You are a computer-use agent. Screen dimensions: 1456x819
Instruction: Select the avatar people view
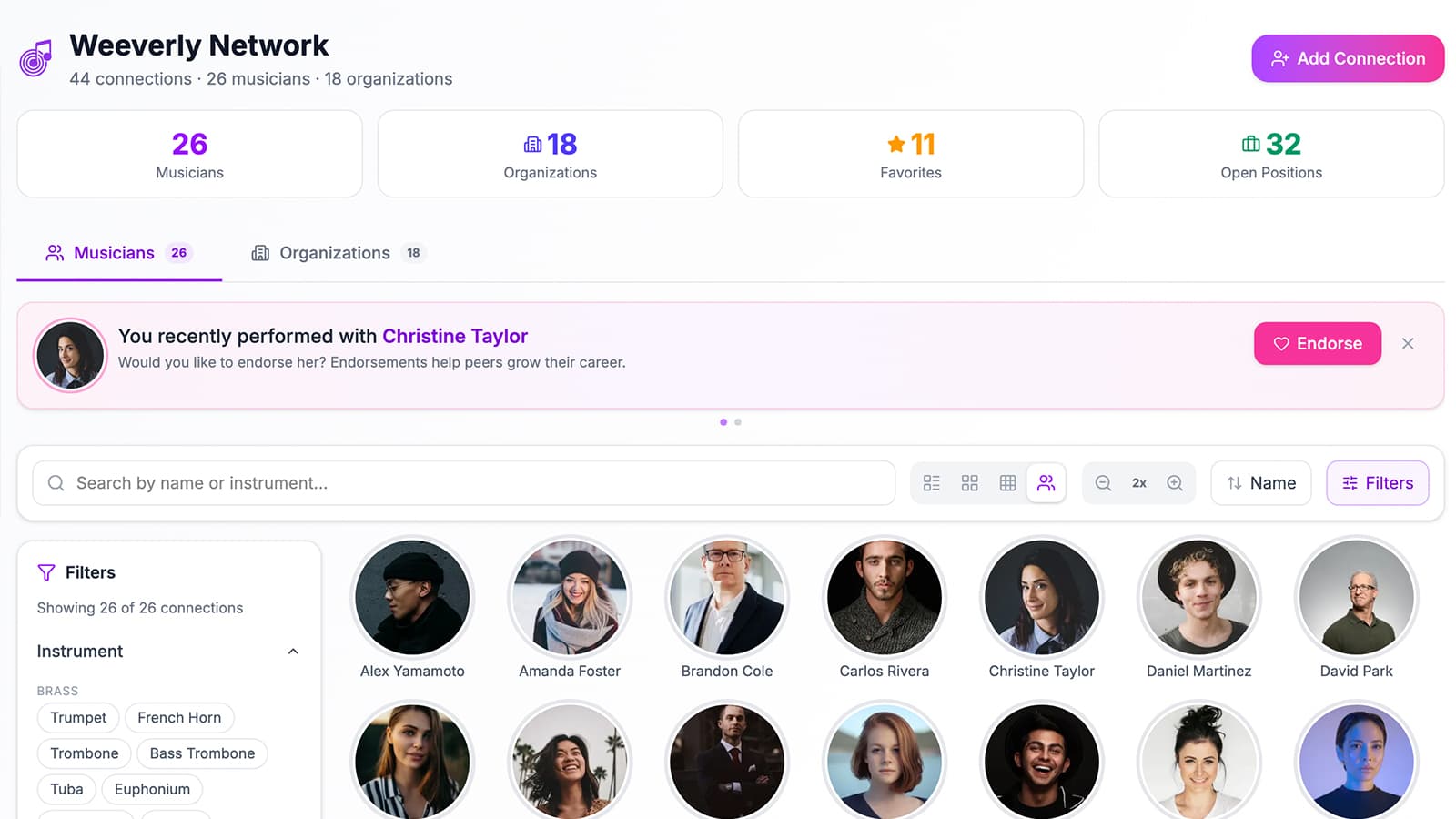point(1046,483)
